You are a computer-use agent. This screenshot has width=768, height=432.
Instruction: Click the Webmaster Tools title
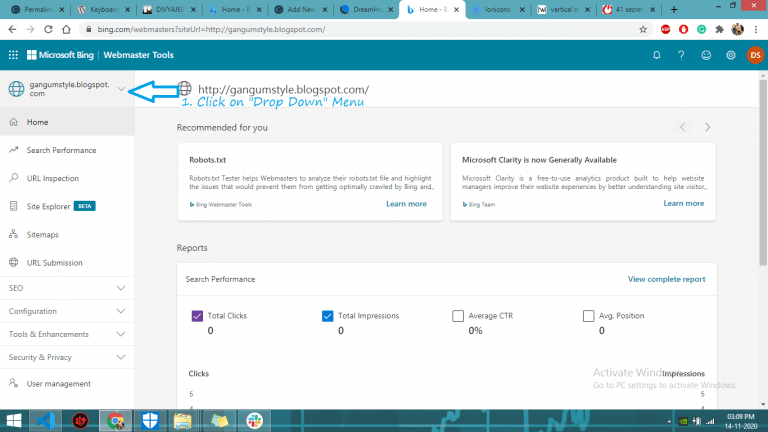click(138, 55)
